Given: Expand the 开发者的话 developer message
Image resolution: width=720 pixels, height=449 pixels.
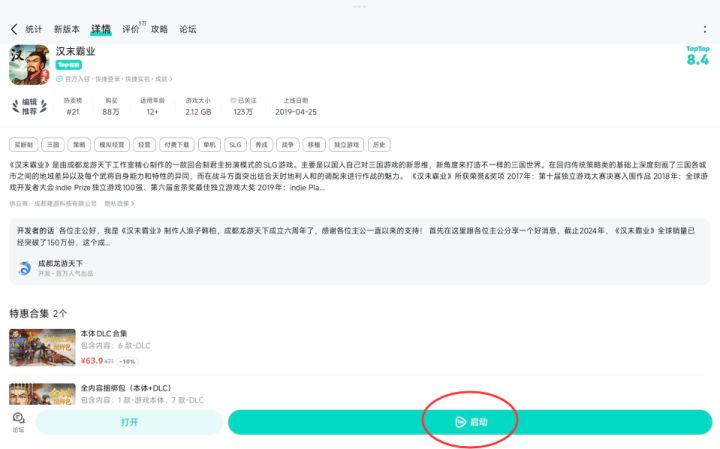Looking at the screenshot, I should pos(356,236).
